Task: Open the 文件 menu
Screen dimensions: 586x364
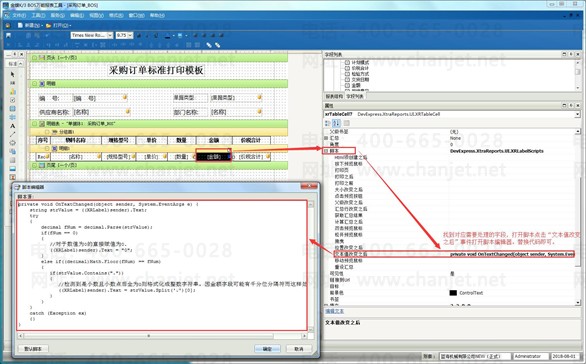Action: coord(19,15)
